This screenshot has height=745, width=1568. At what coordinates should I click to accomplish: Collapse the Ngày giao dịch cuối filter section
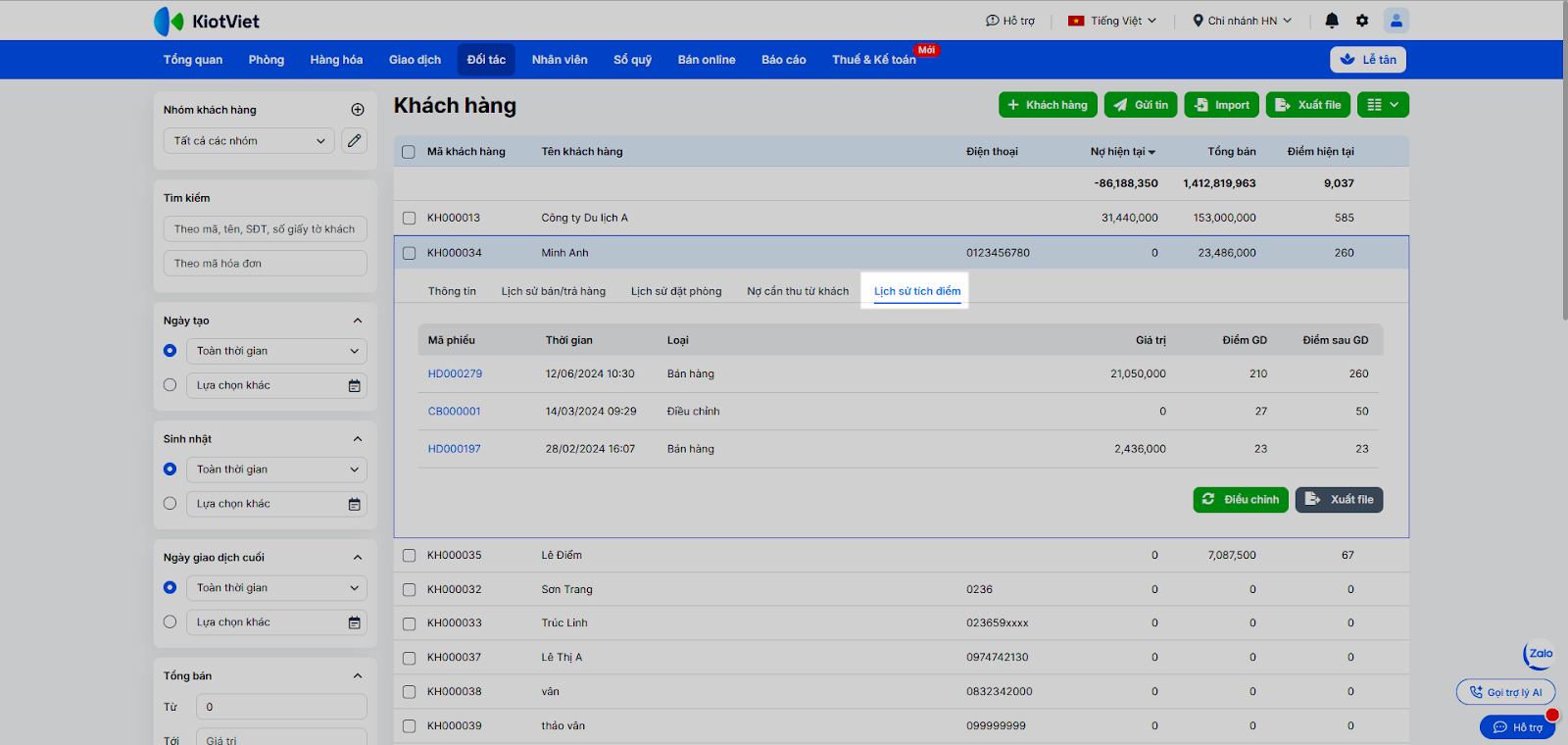[x=358, y=558]
